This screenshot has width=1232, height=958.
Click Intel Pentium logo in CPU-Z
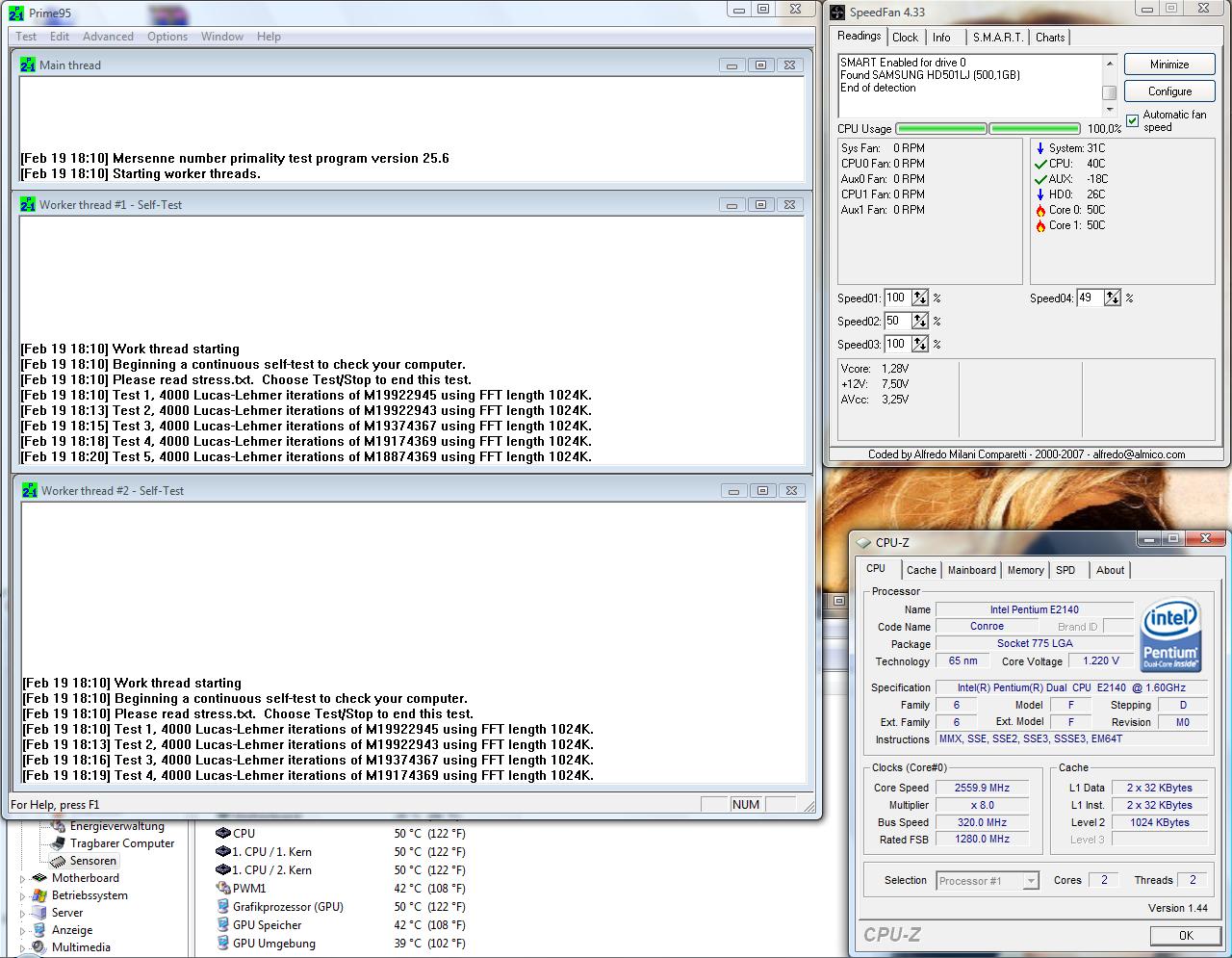(x=1170, y=635)
